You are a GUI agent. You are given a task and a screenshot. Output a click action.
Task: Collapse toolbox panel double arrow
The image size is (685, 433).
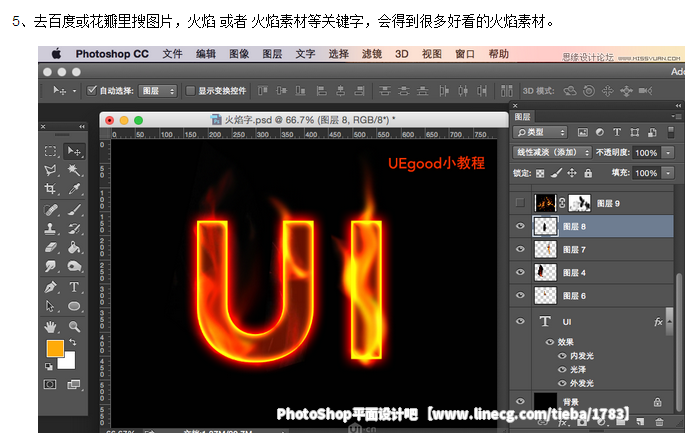click(x=82, y=126)
